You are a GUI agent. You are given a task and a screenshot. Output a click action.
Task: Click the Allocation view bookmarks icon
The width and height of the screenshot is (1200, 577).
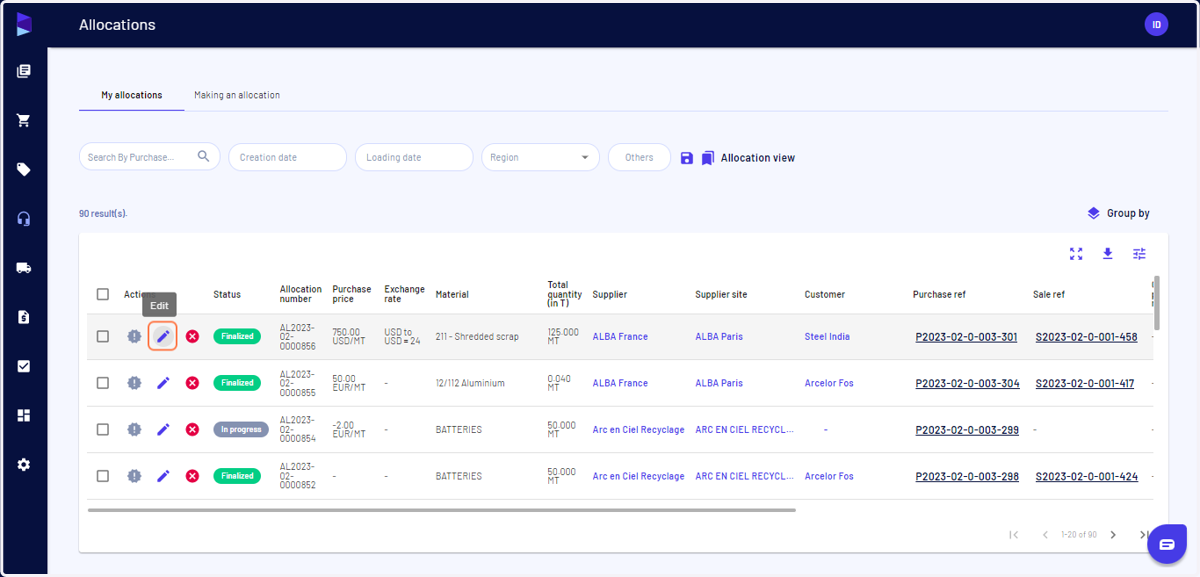point(708,158)
